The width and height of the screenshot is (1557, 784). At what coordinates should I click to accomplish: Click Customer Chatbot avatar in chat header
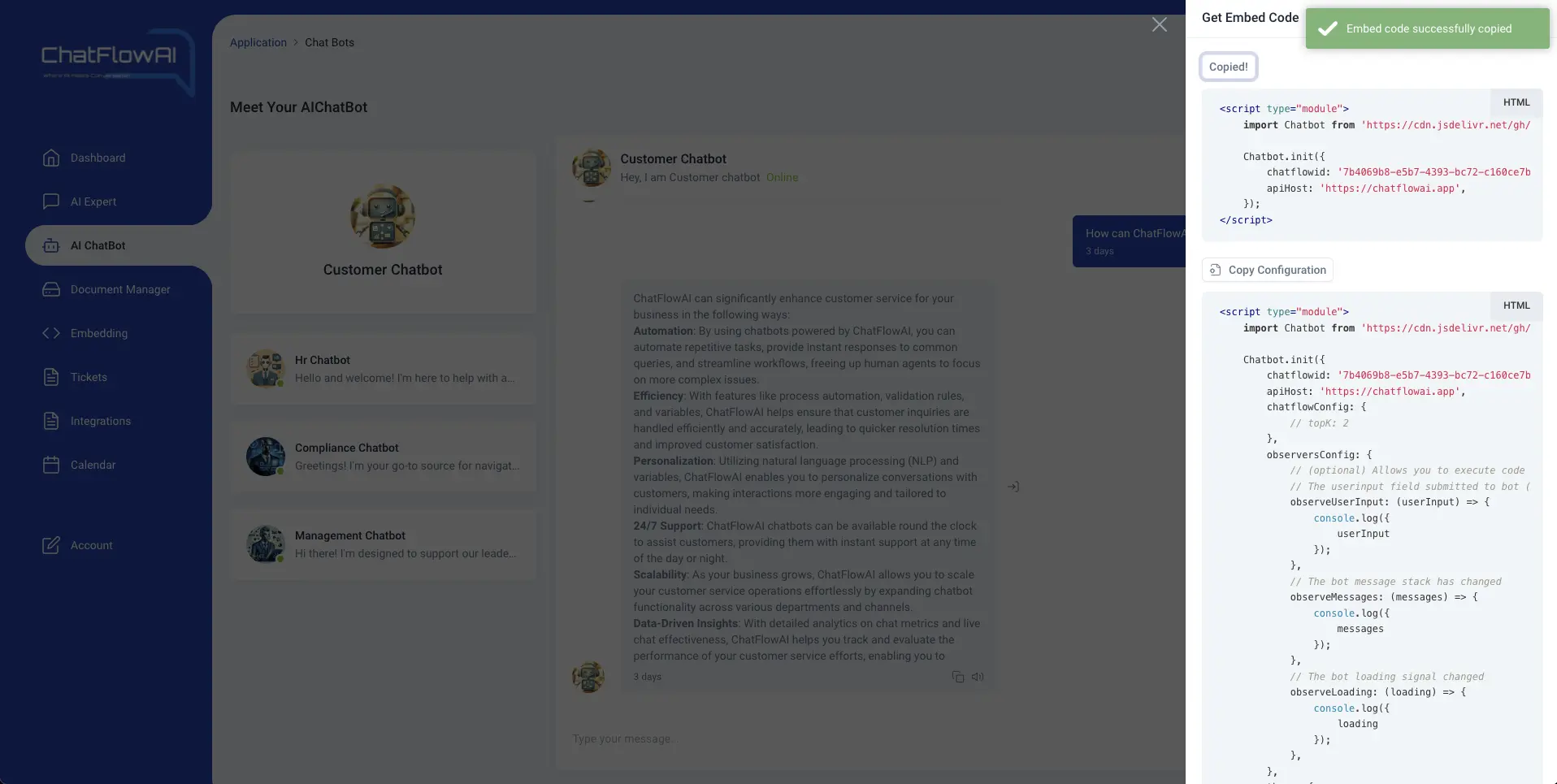[592, 168]
